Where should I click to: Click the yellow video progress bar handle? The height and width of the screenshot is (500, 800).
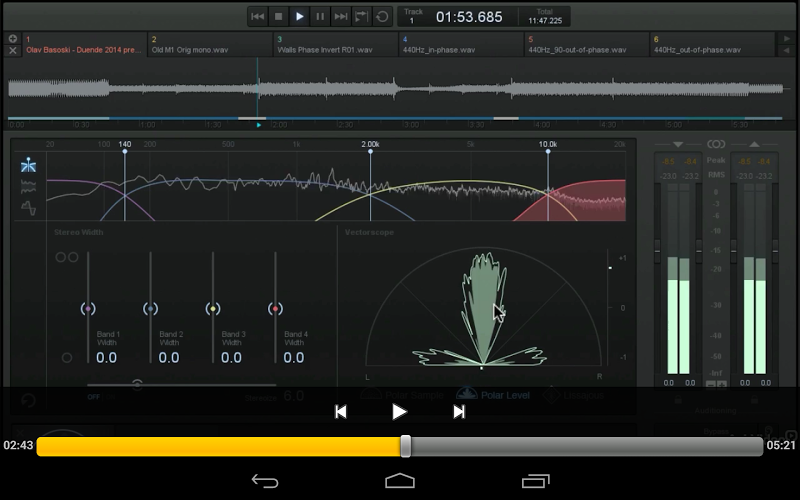[406, 446]
